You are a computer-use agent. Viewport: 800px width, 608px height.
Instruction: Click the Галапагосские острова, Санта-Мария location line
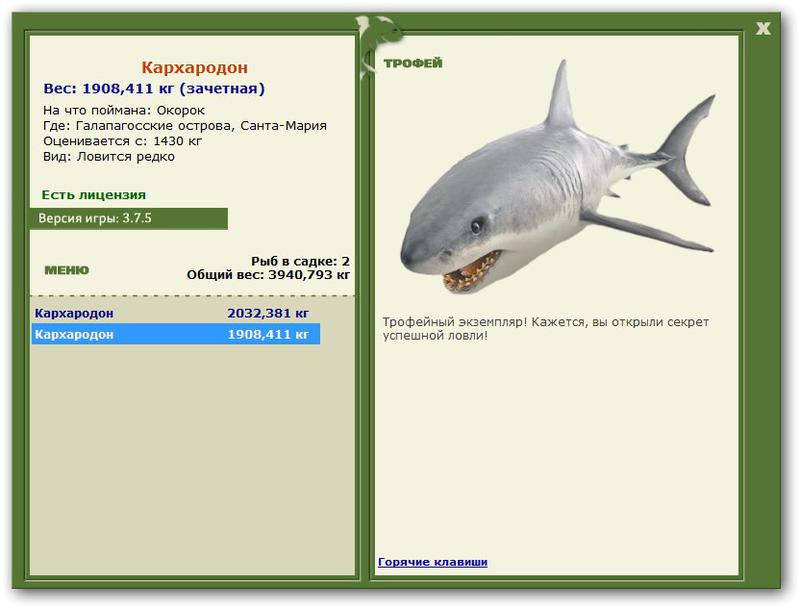185,125
